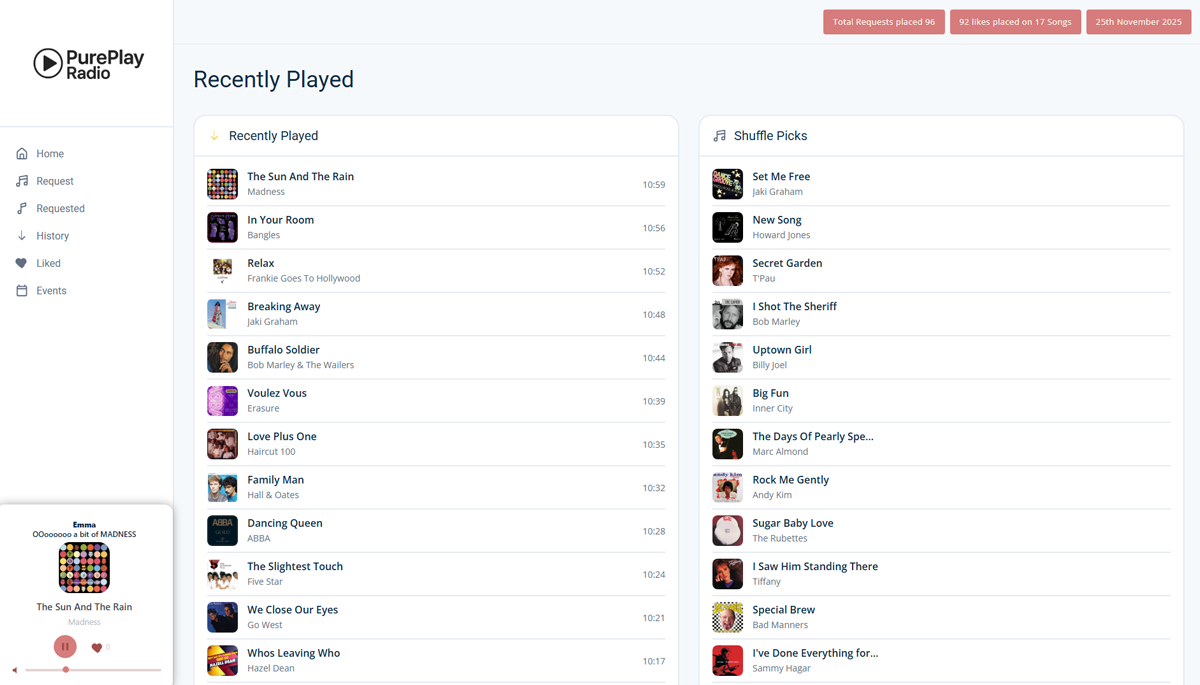This screenshot has width=1200, height=685.
Task: Click the Recently Played header arrow icon
Action: coord(213,135)
